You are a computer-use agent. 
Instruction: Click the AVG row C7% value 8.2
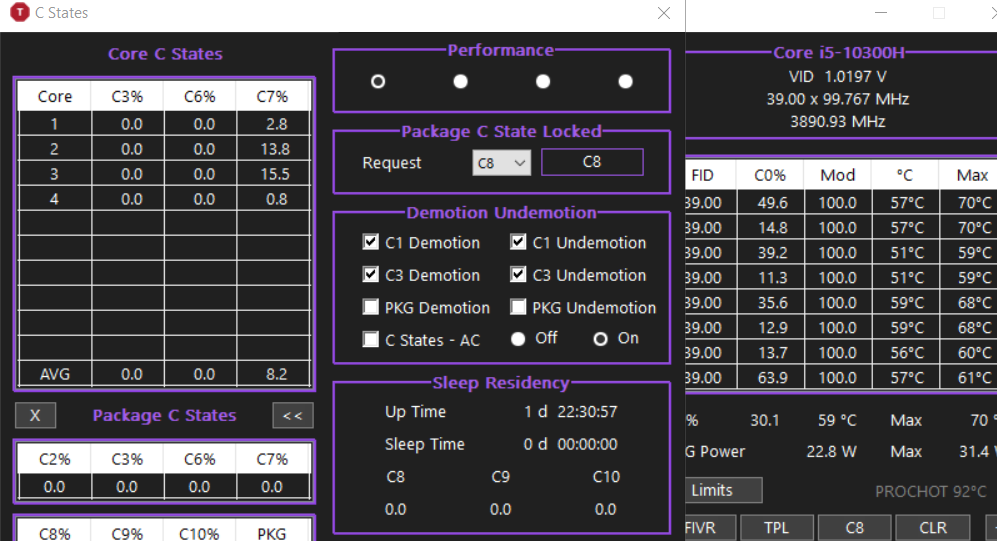coord(277,374)
